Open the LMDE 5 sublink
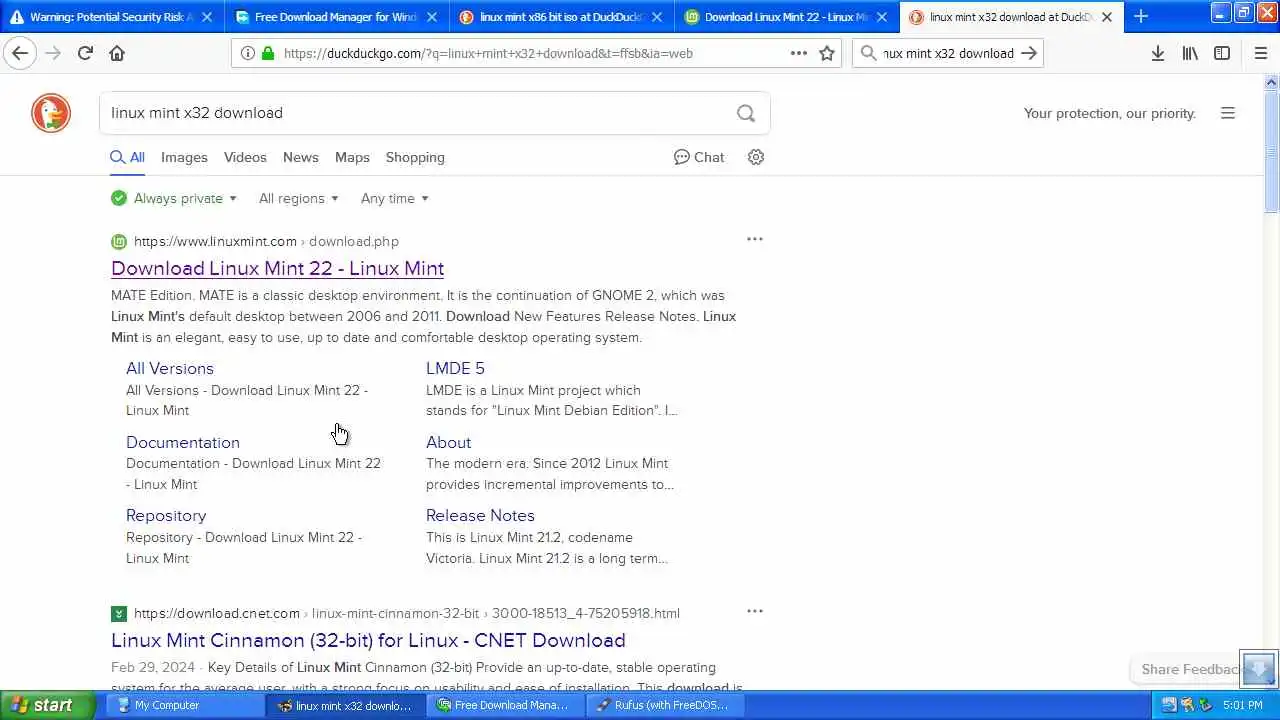Screen dimensions: 1280x720 (x=455, y=368)
